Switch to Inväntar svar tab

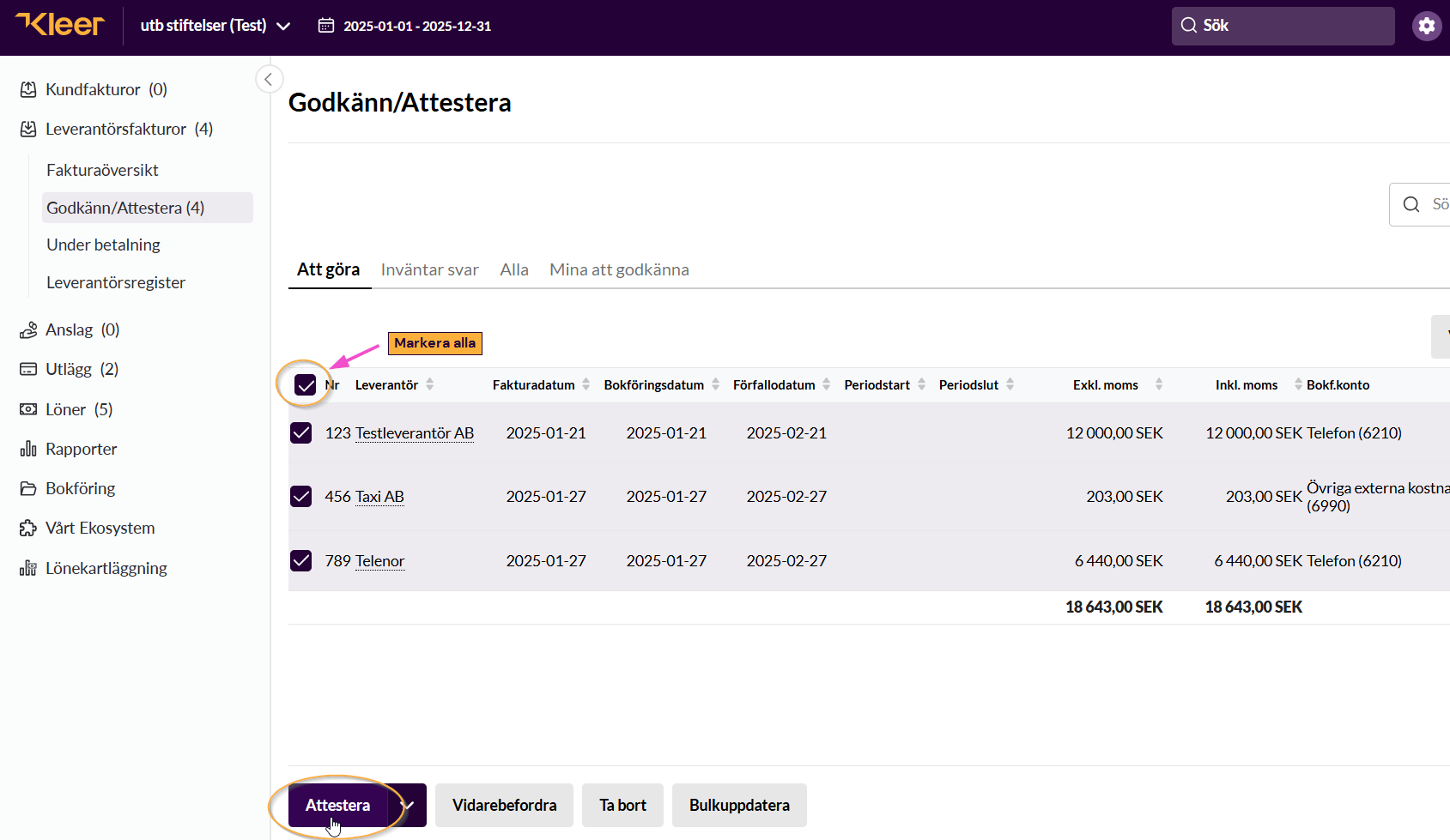tap(429, 269)
